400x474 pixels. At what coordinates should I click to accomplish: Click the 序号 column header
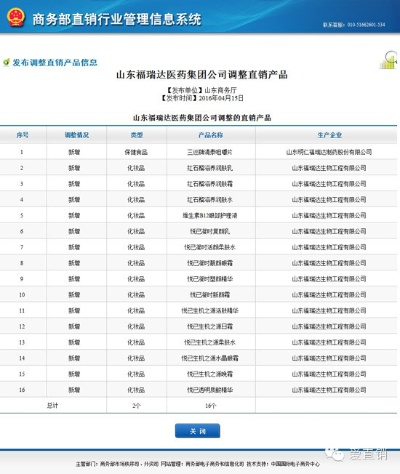(x=23, y=135)
